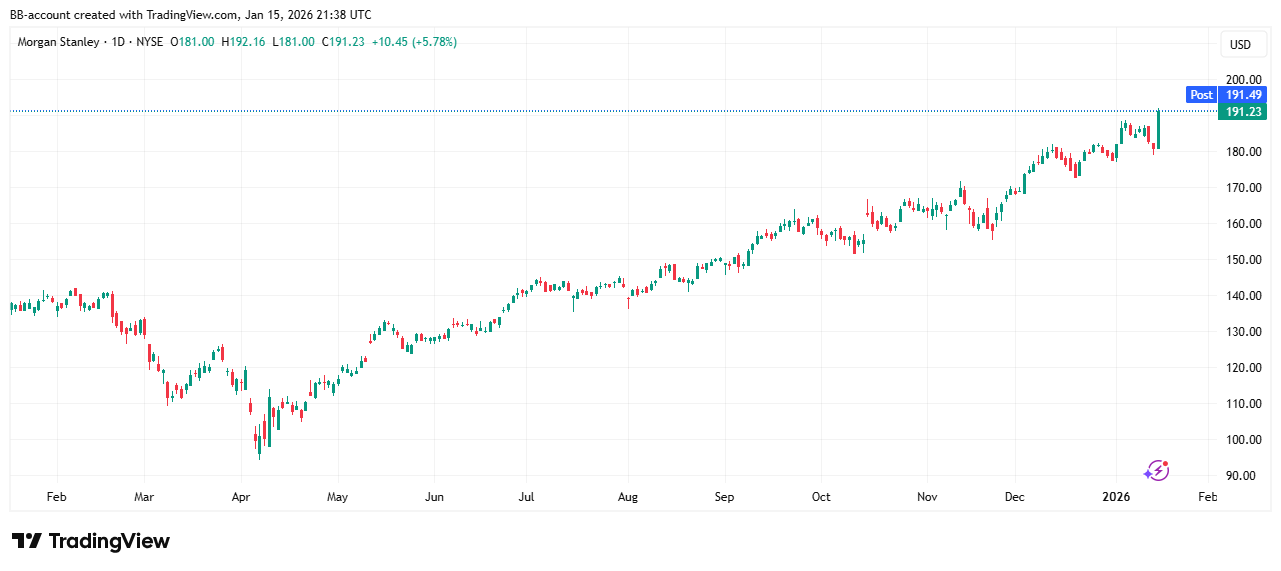
Task: Click the +10.45 (+5.78%) change value
Action: coord(414,42)
